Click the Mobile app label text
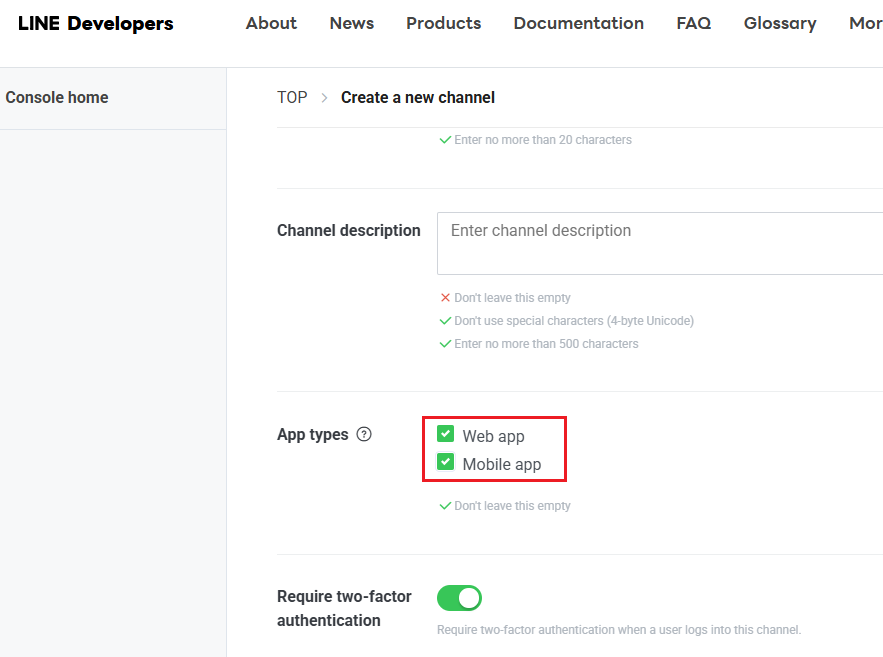This screenshot has height=657, width=883. point(501,464)
